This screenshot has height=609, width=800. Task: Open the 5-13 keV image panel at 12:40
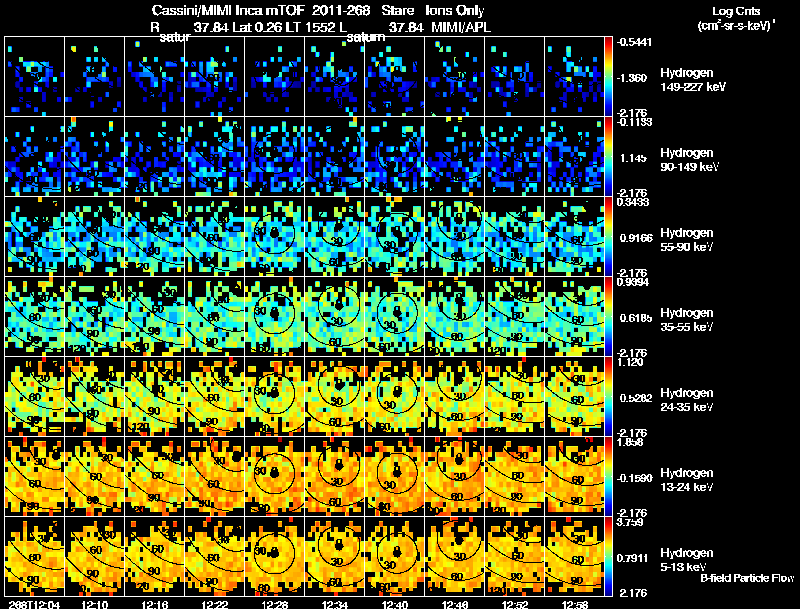(394, 556)
